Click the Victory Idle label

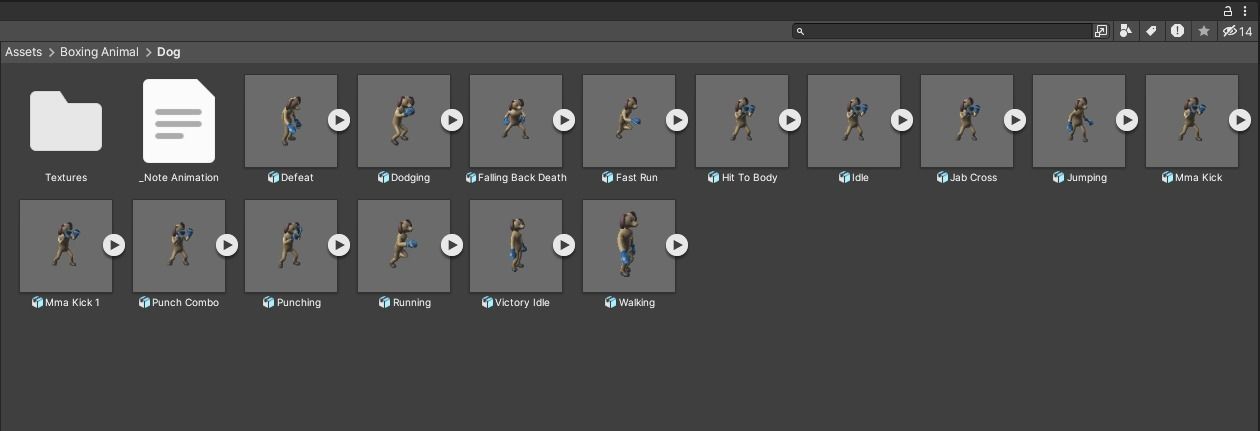point(522,303)
